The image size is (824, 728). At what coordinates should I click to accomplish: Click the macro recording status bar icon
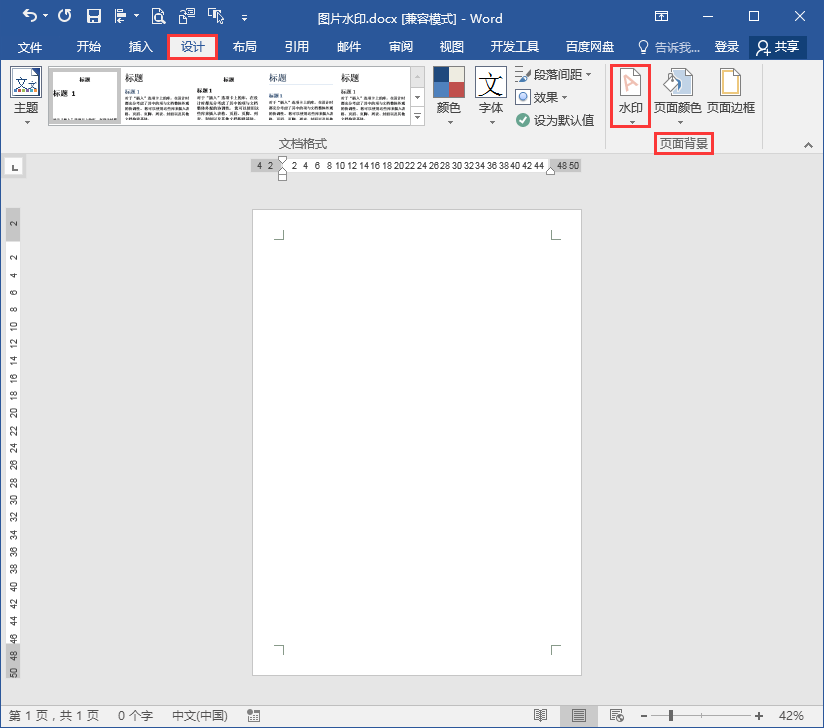point(253,715)
